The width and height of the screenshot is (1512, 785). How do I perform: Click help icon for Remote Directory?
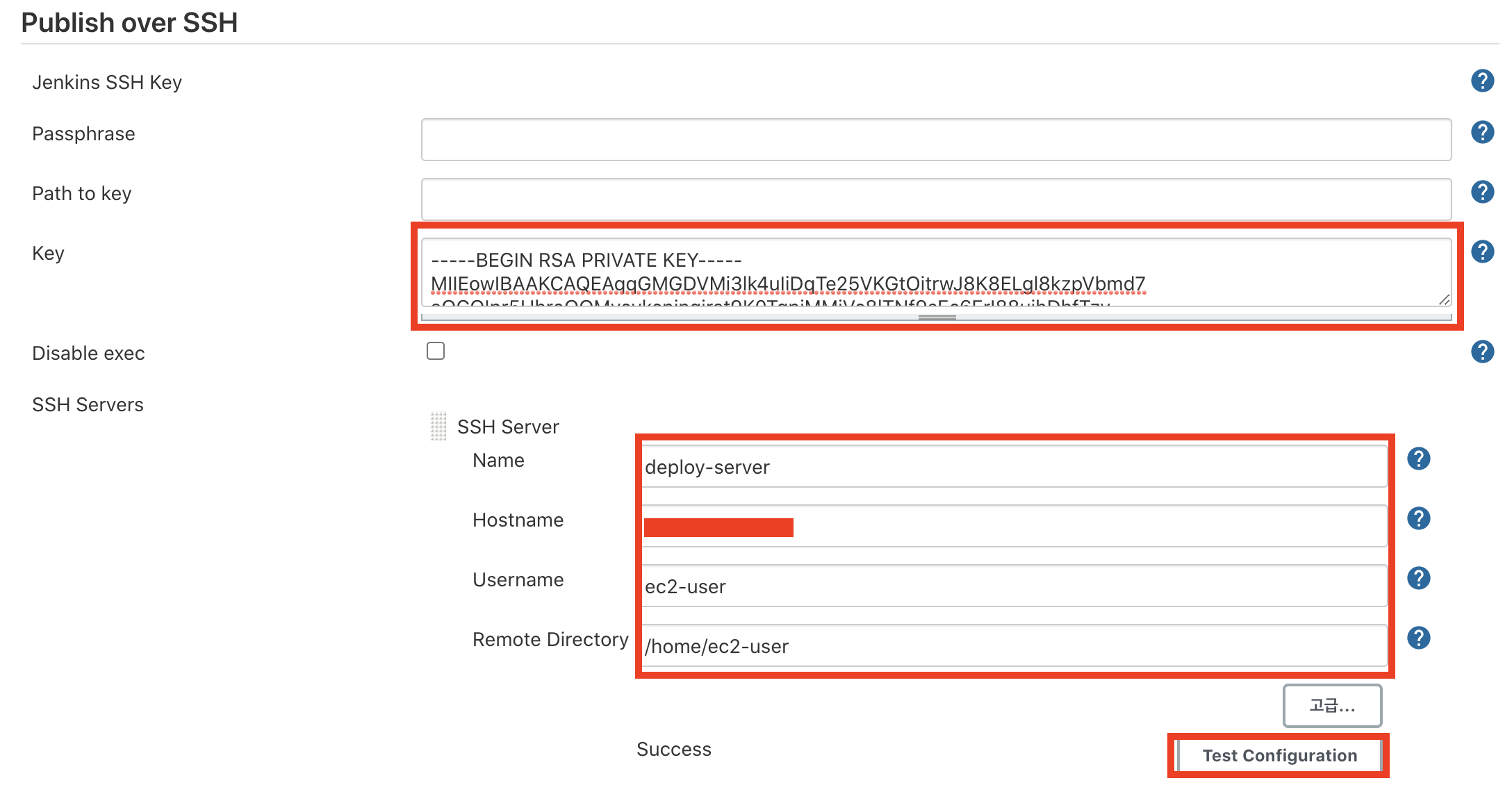[1418, 638]
